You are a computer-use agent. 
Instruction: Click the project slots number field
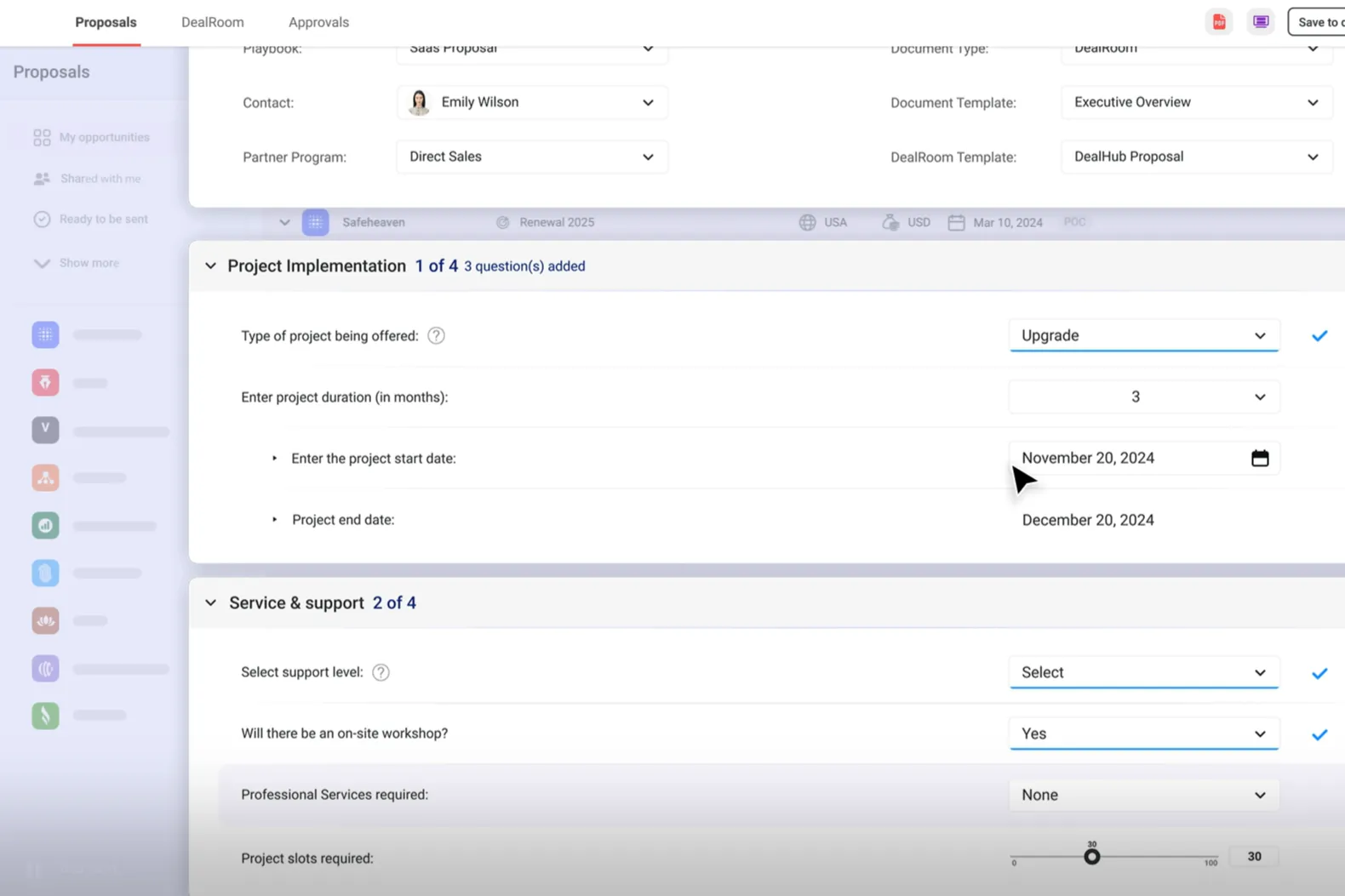coord(1254,857)
